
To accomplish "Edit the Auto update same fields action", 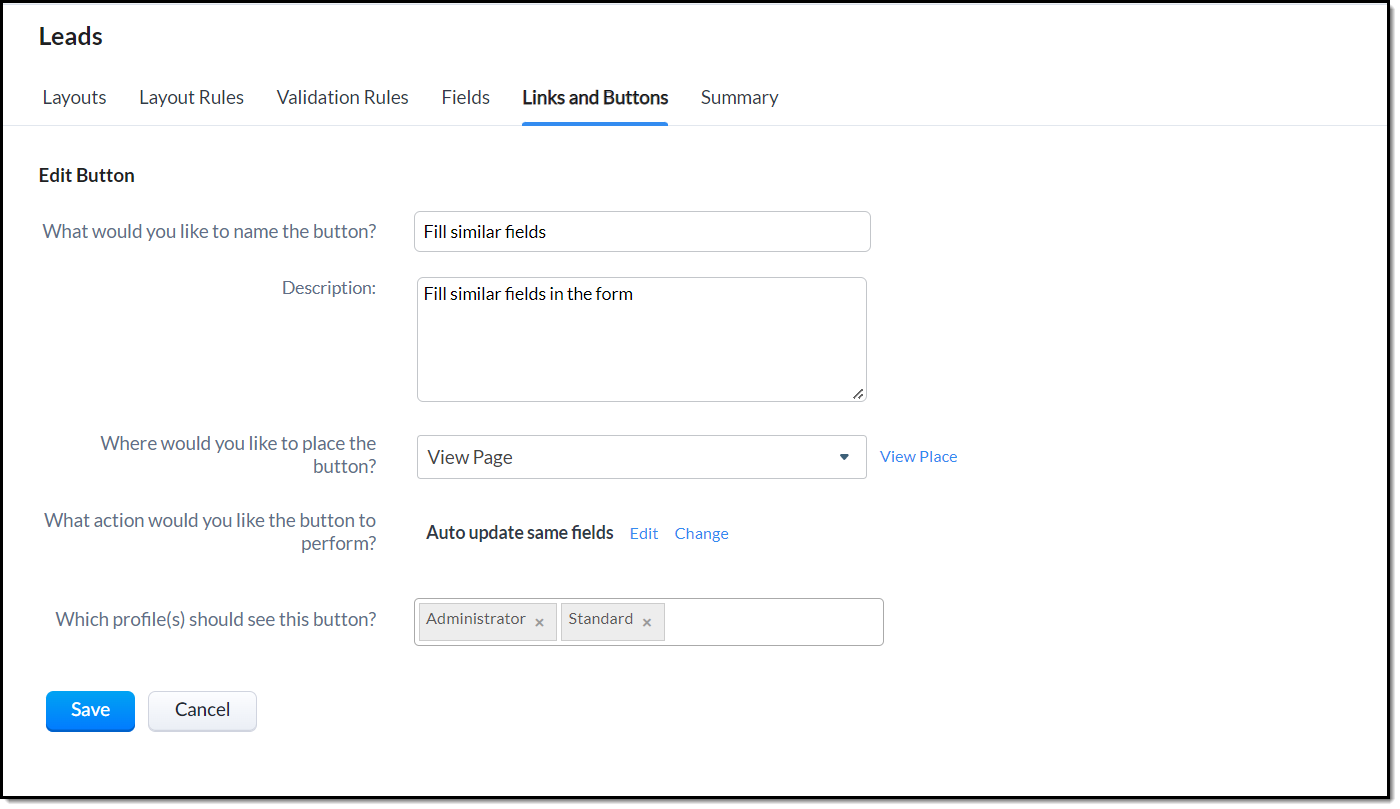I will pyautogui.click(x=643, y=533).
